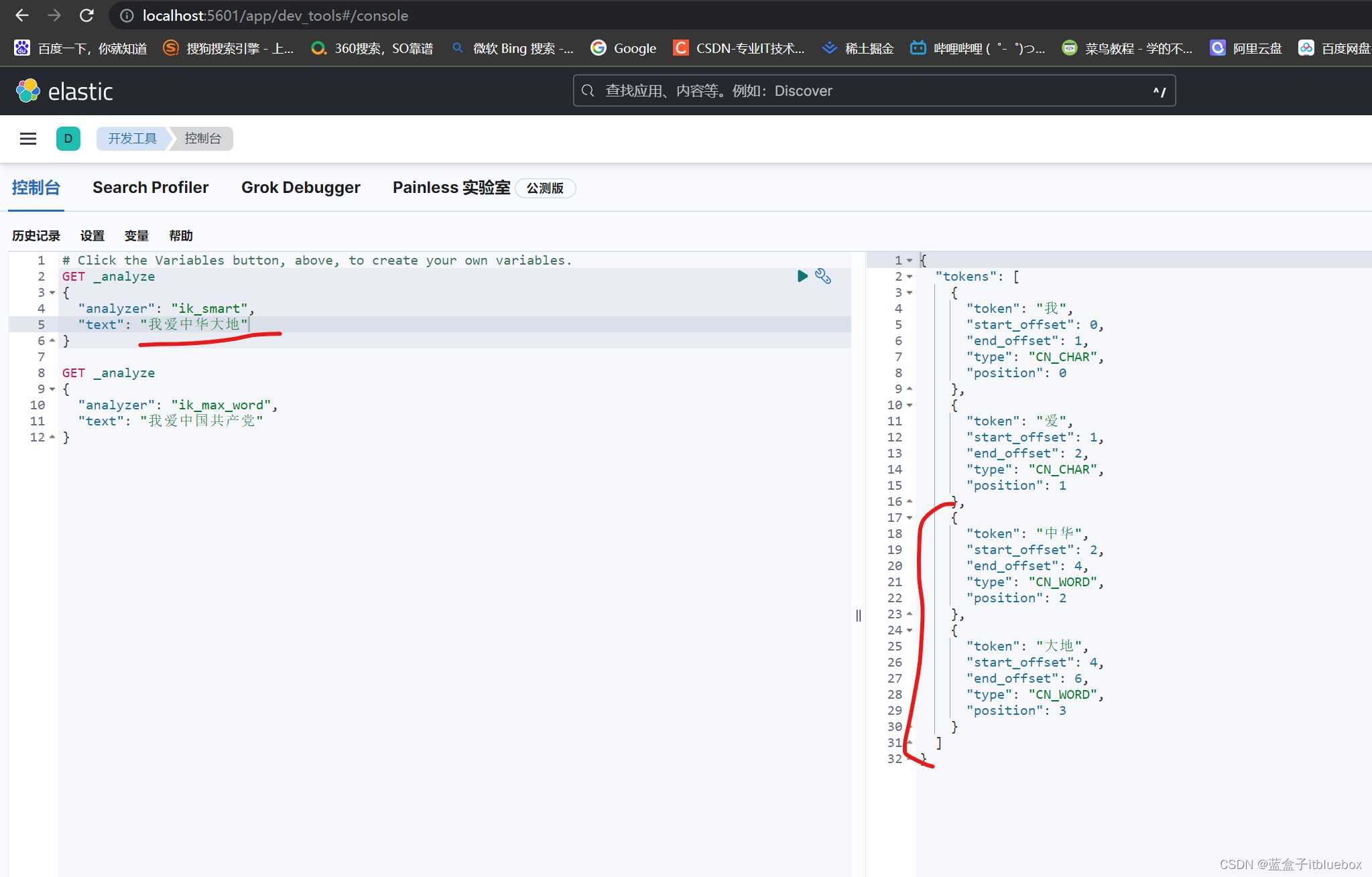Click the green D space avatar

coord(68,139)
